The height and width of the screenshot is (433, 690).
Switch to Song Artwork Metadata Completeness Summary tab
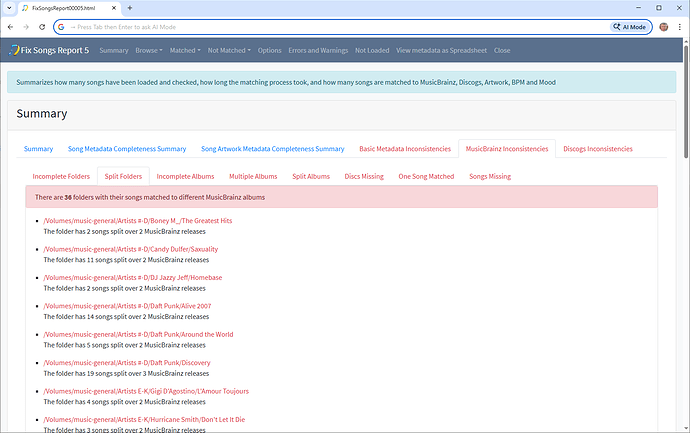272,149
